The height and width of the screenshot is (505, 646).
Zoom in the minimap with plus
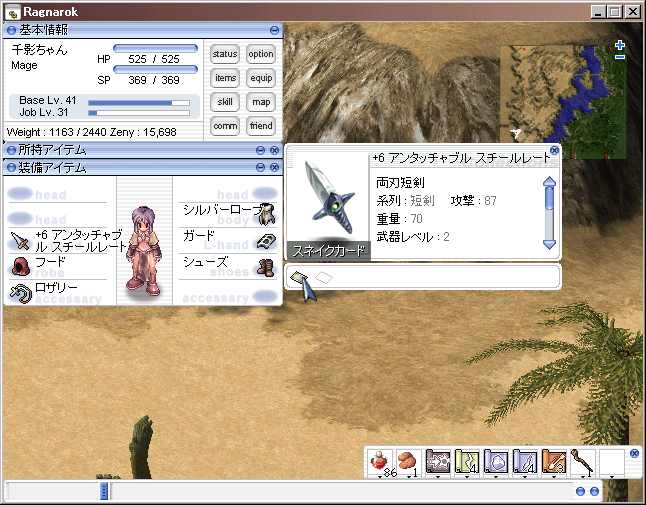pyautogui.click(x=620, y=44)
